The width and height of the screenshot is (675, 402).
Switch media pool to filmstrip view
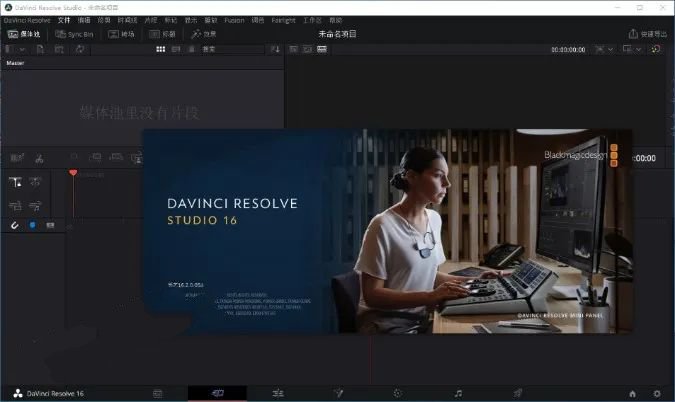(x=176, y=49)
